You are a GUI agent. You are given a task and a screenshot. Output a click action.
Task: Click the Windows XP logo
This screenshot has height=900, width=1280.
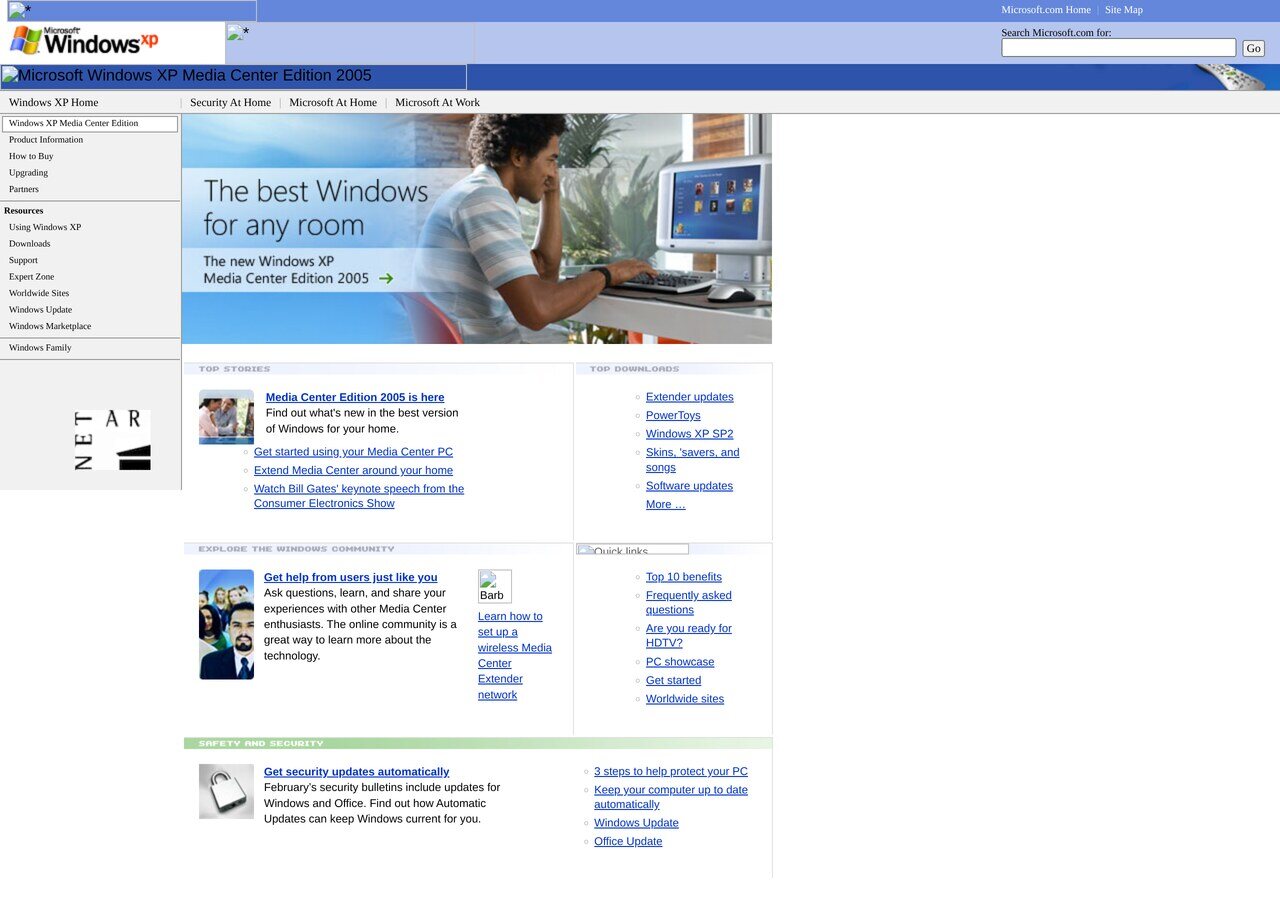pos(85,41)
